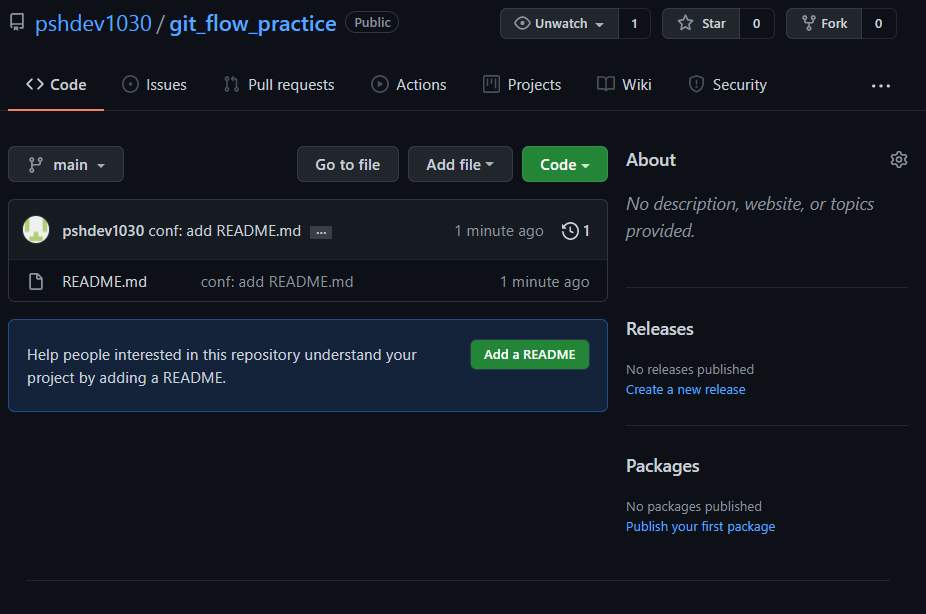
Task: Click the latest commit's 1 minute ago timestamp
Action: pyautogui.click(x=499, y=231)
